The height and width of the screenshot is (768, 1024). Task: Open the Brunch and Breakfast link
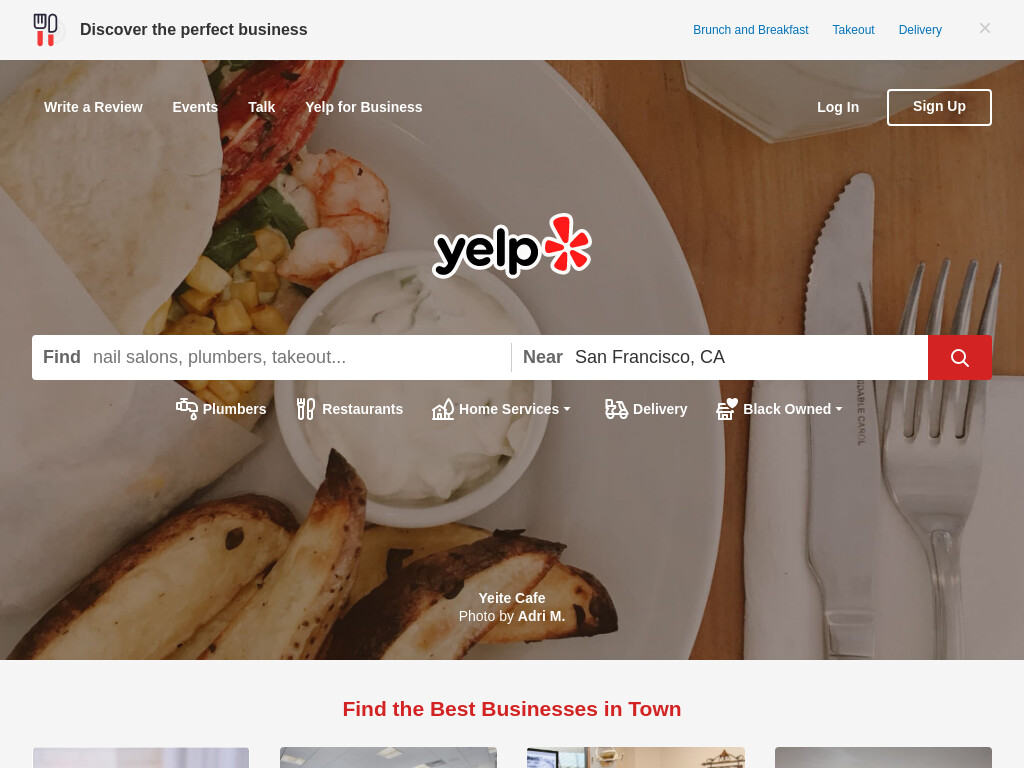point(750,30)
